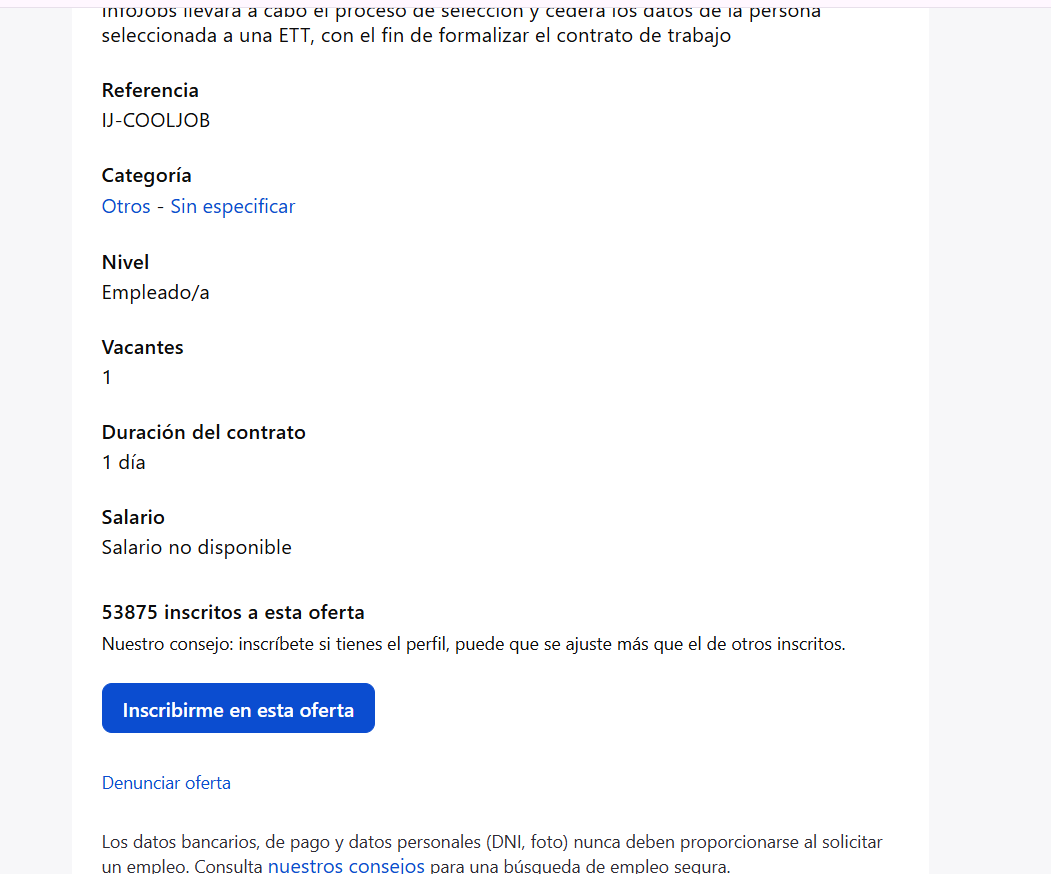Click the Nuestro consejo advice sentence
This screenshot has width=1051, height=874.
pos(473,644)
